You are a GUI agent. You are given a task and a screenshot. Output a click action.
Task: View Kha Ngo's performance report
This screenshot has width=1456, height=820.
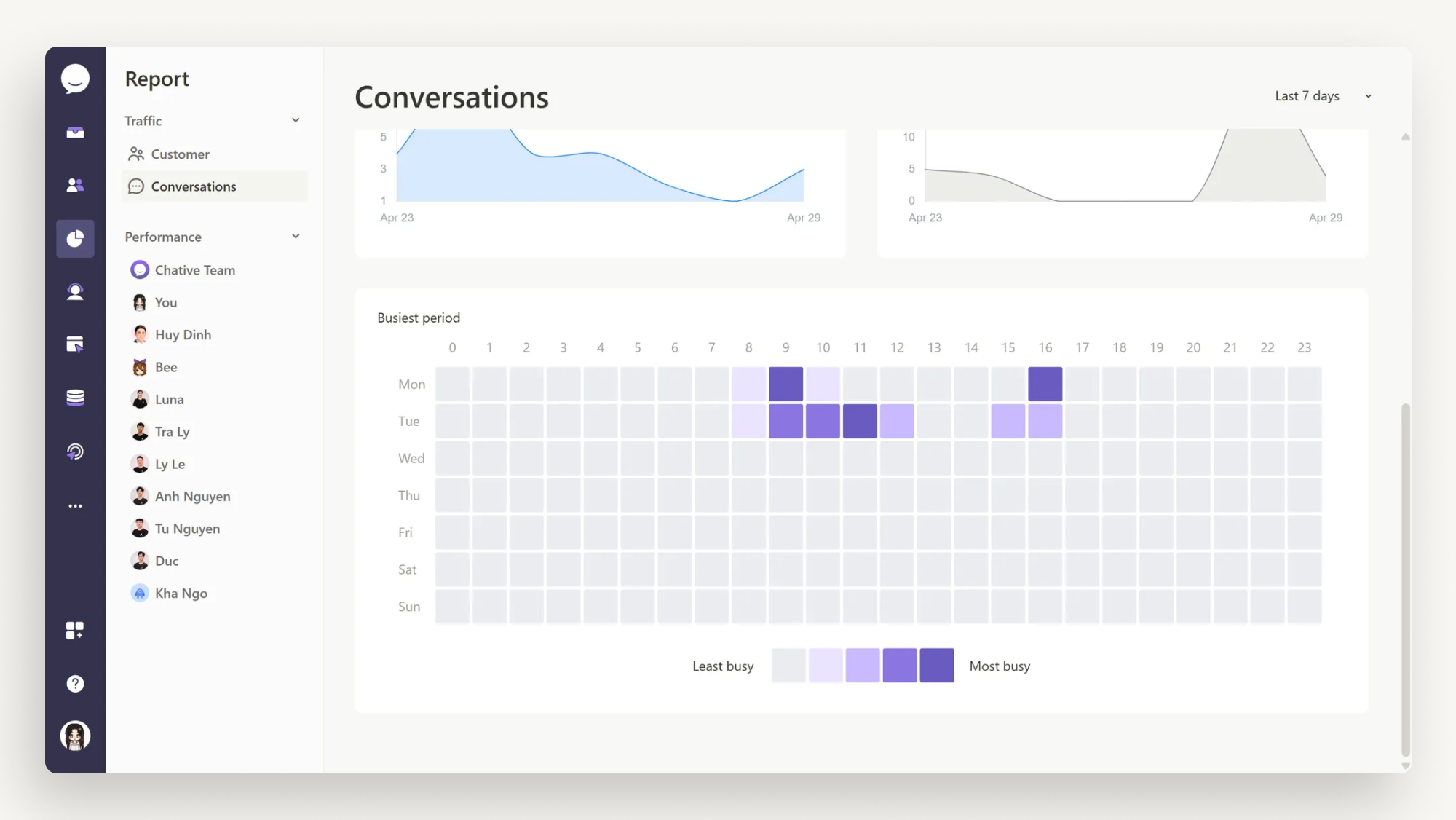click(x=181, y=594)
